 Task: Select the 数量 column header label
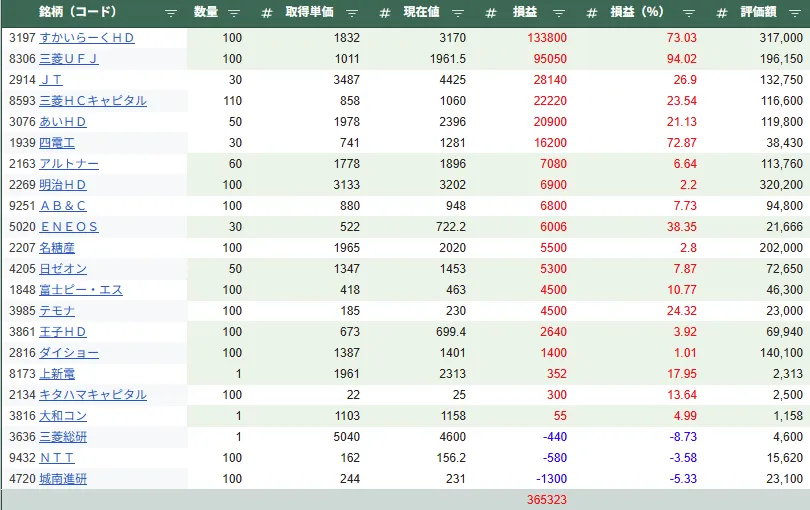206,12
